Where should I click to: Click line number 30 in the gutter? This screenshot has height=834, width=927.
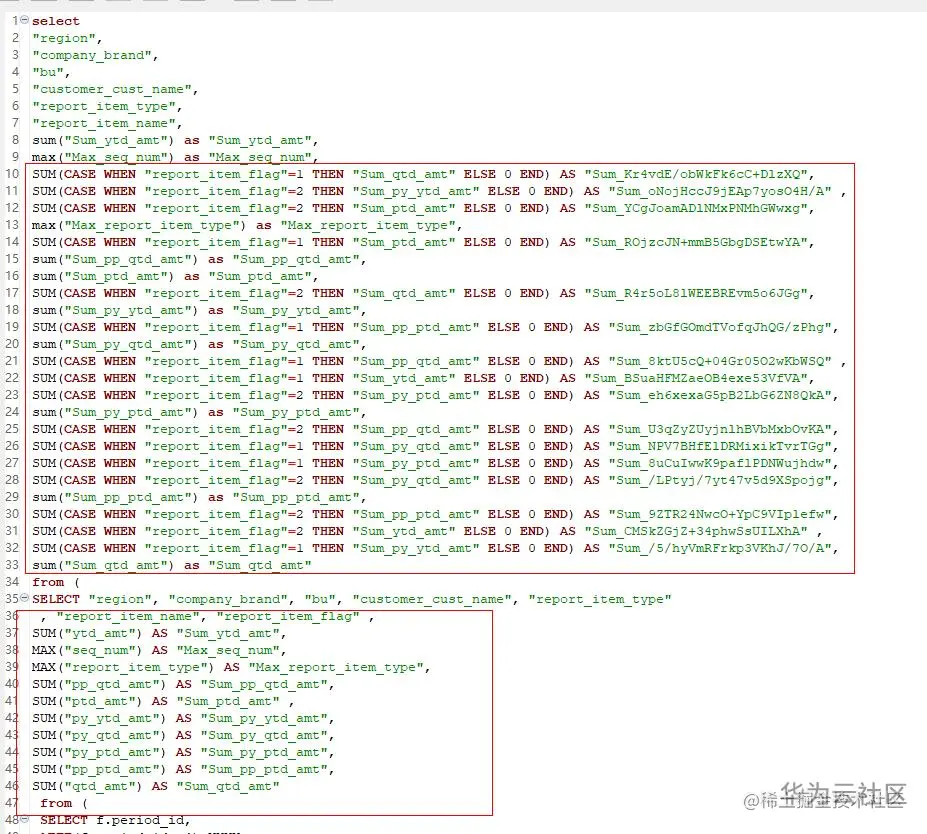coord(12,514)
